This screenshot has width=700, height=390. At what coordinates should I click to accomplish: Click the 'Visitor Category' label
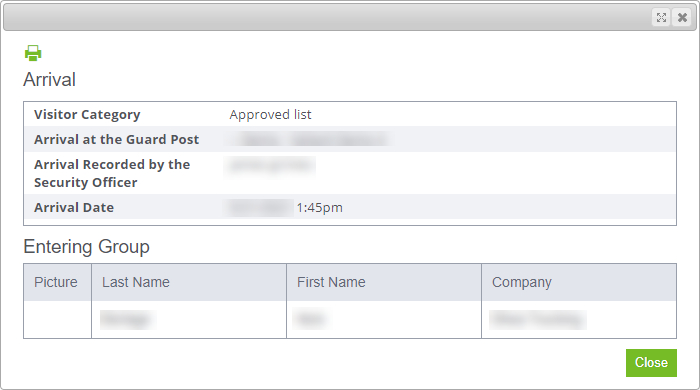[x=87, y=115]
